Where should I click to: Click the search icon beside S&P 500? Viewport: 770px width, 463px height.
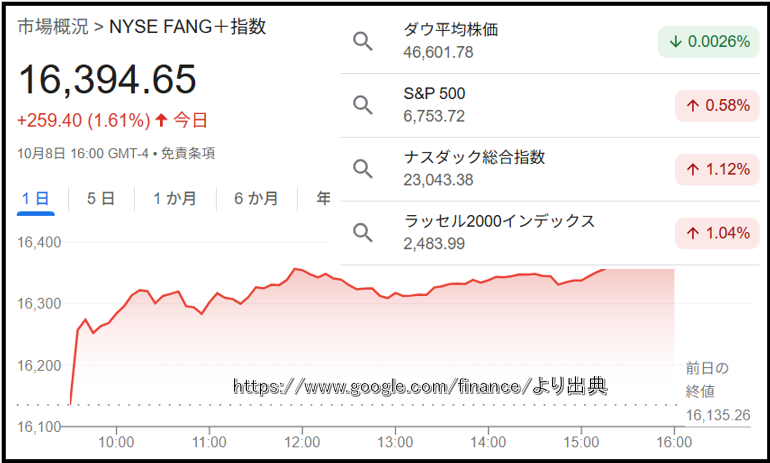(363, 105)
